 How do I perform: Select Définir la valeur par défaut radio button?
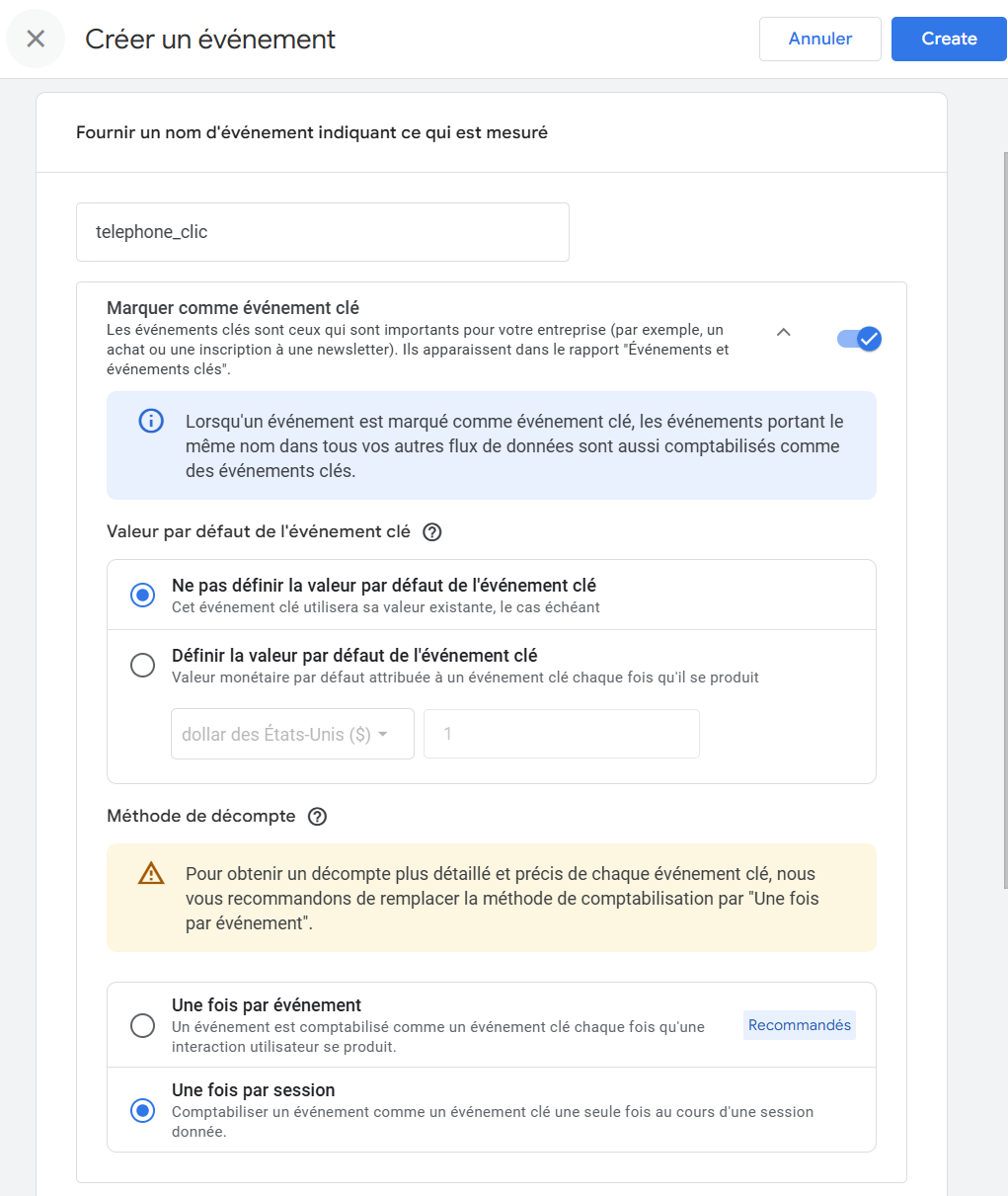click(143, 666)
